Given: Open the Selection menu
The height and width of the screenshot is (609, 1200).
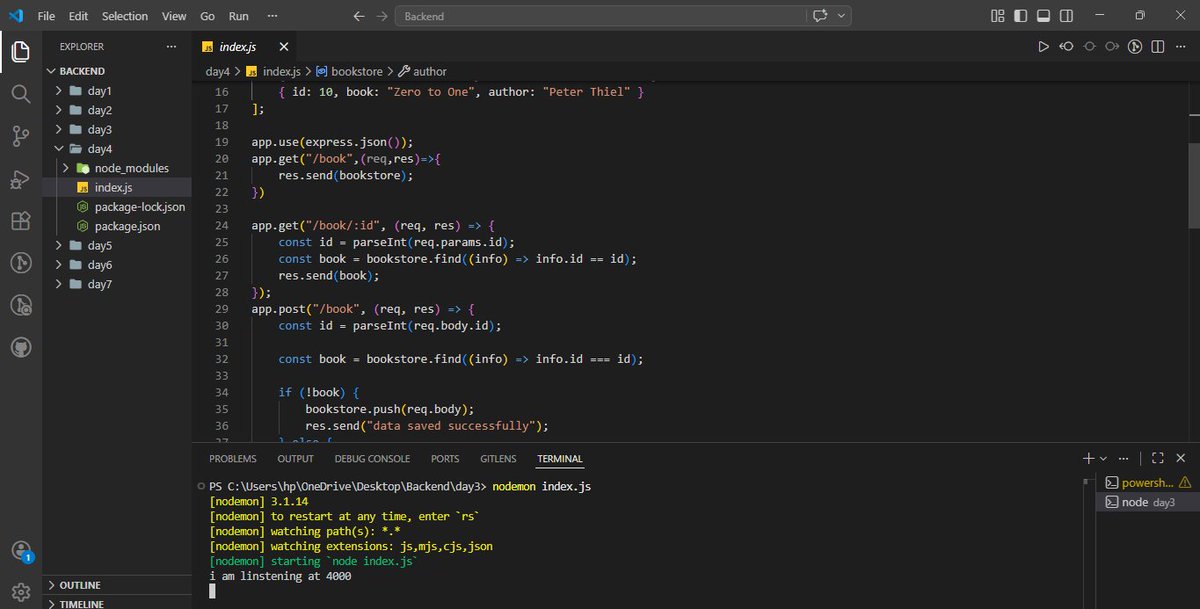Looking at the screenshot, I should pos(125,16).
